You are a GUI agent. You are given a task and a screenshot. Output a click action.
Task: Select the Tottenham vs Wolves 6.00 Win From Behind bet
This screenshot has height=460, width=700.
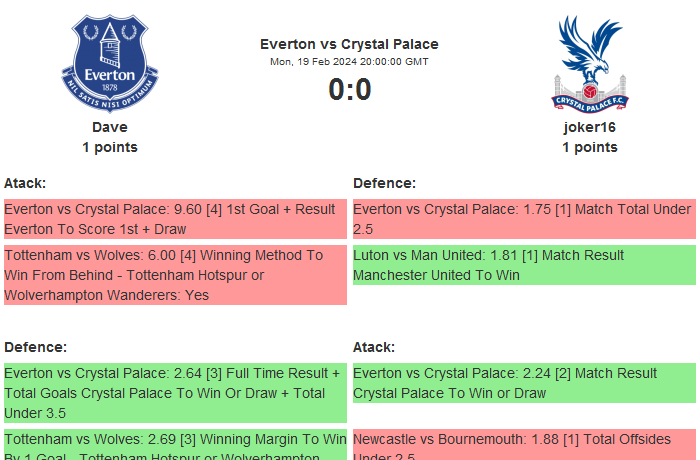[x=175, y=275]
